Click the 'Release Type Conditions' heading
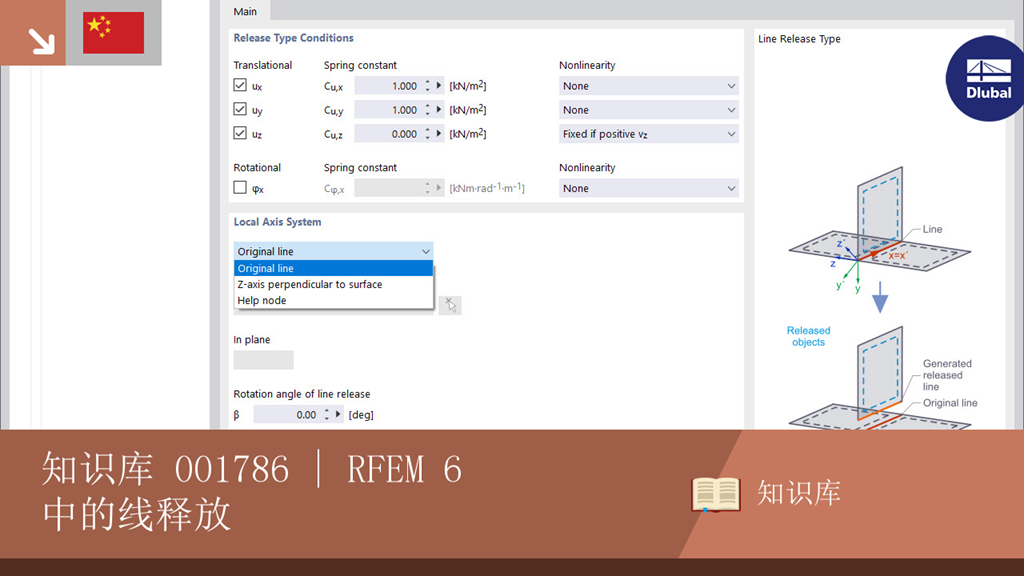The width and height of the screenshot is (1024, 576). click(293, 38)
